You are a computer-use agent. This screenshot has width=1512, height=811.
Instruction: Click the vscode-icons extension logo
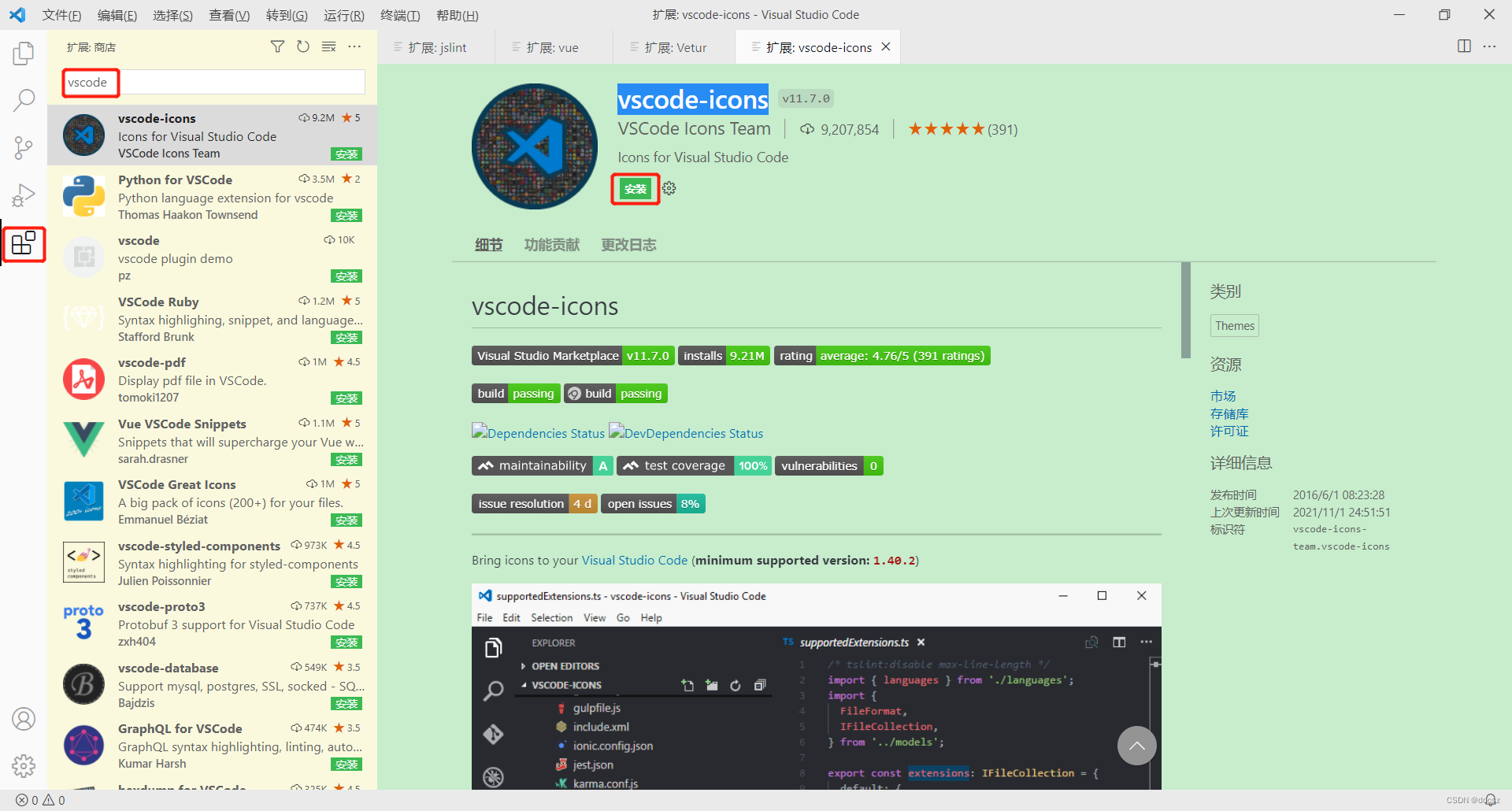tap(535, 146)
